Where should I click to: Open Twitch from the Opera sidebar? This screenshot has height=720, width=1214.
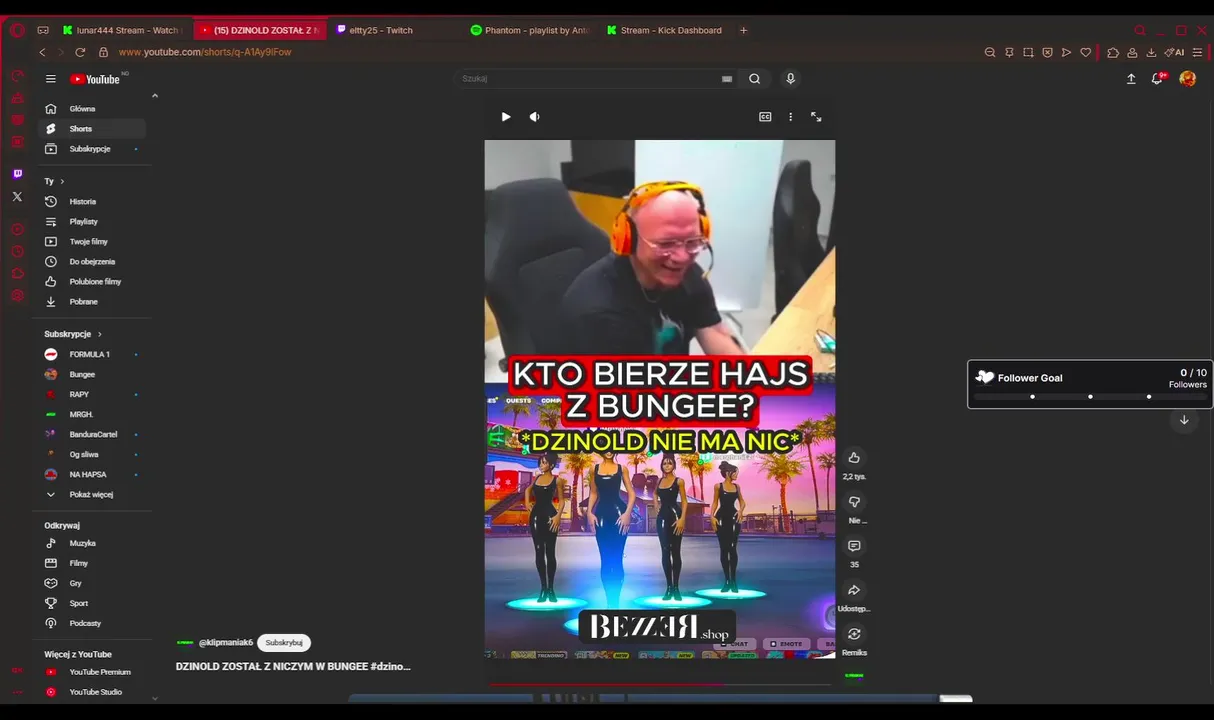click(17, 174)
